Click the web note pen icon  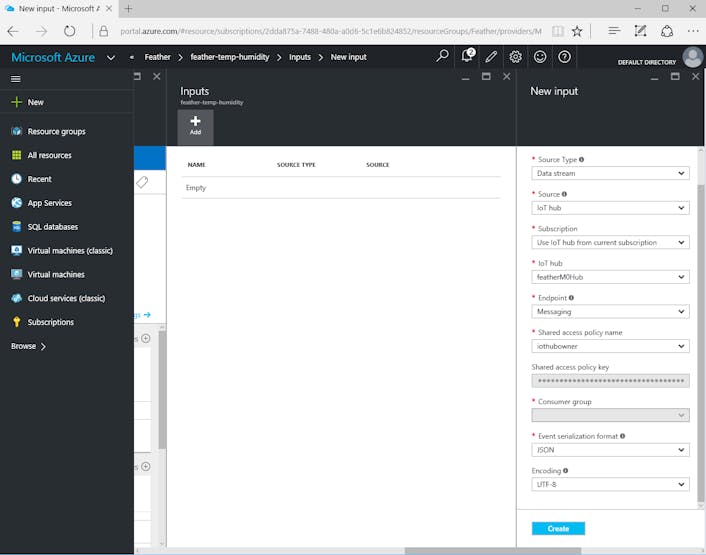tap(640, 31)
